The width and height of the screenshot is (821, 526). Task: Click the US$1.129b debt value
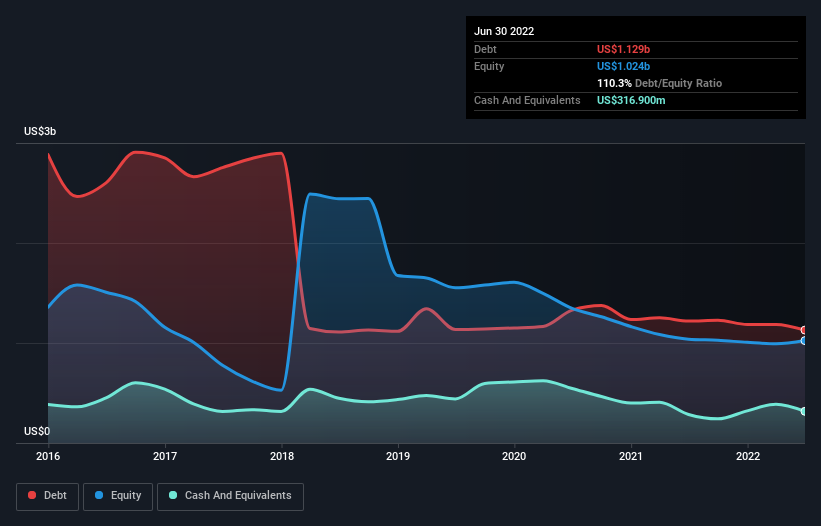click(x=624, y=49)
